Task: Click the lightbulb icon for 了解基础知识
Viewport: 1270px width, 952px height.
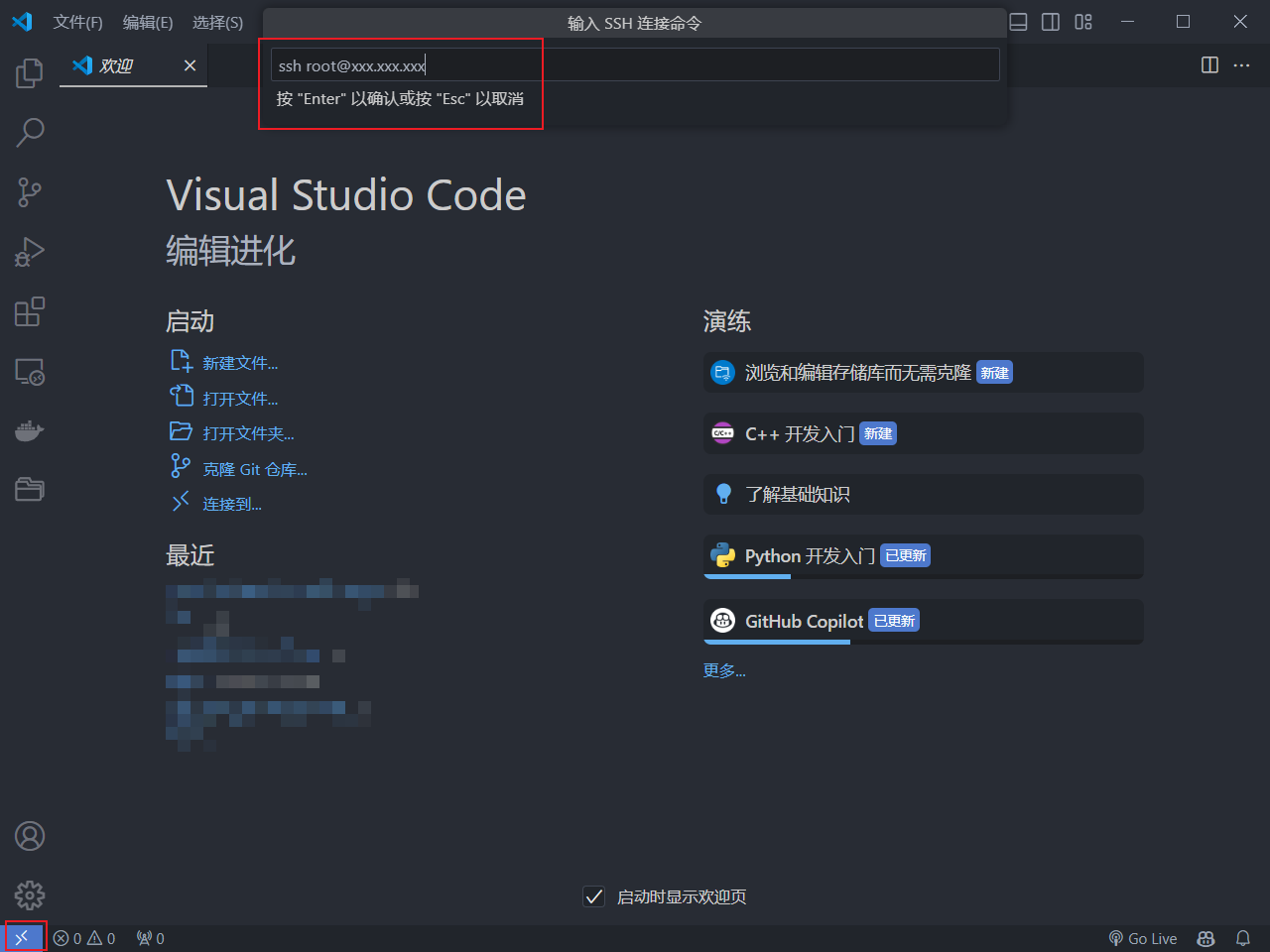Action: coord(723,494)
